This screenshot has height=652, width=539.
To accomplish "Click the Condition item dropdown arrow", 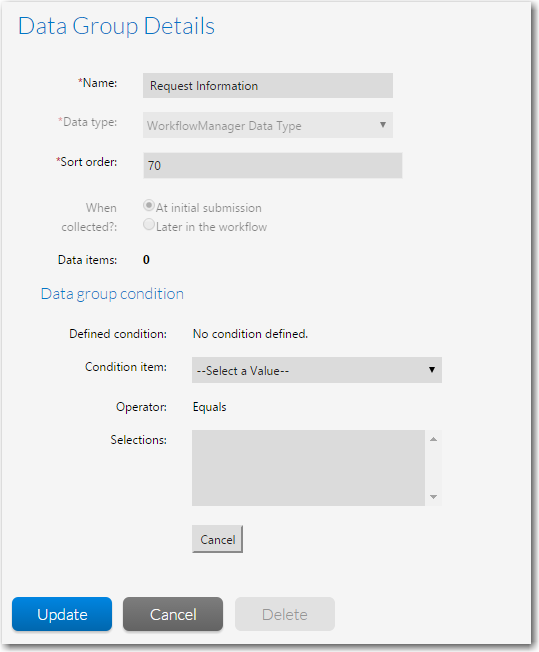I will pyautogui.click(x=432, y=370).
